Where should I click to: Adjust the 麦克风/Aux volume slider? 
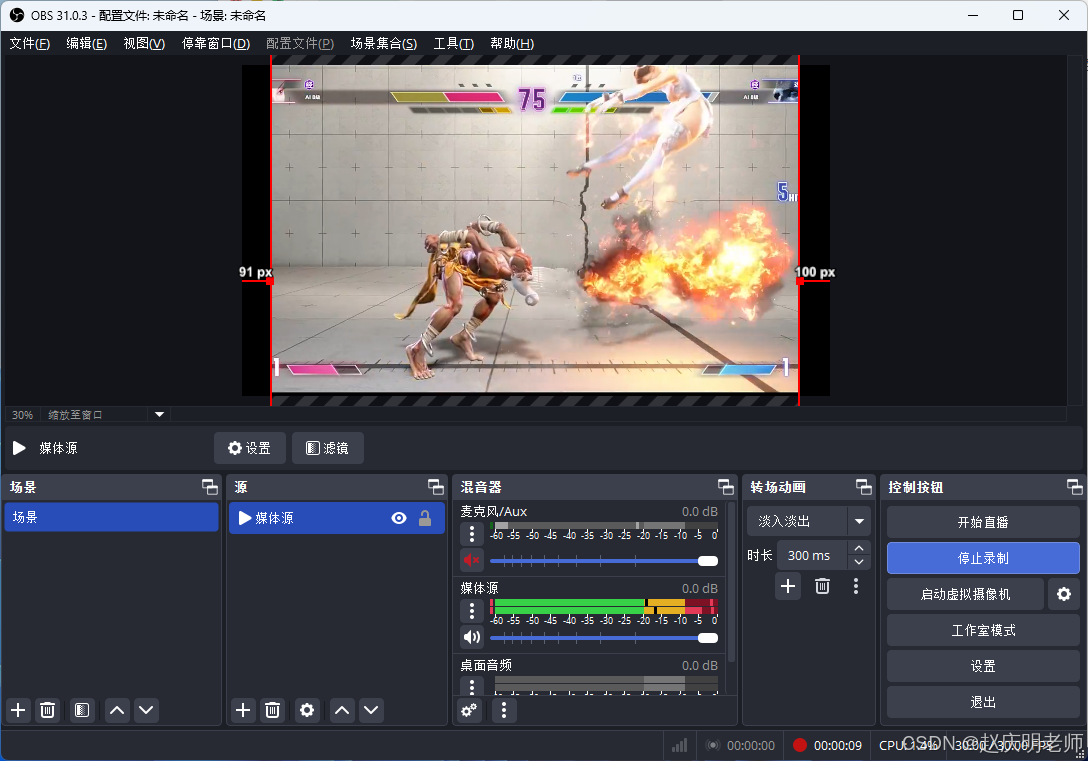click(x=604, y=561)
